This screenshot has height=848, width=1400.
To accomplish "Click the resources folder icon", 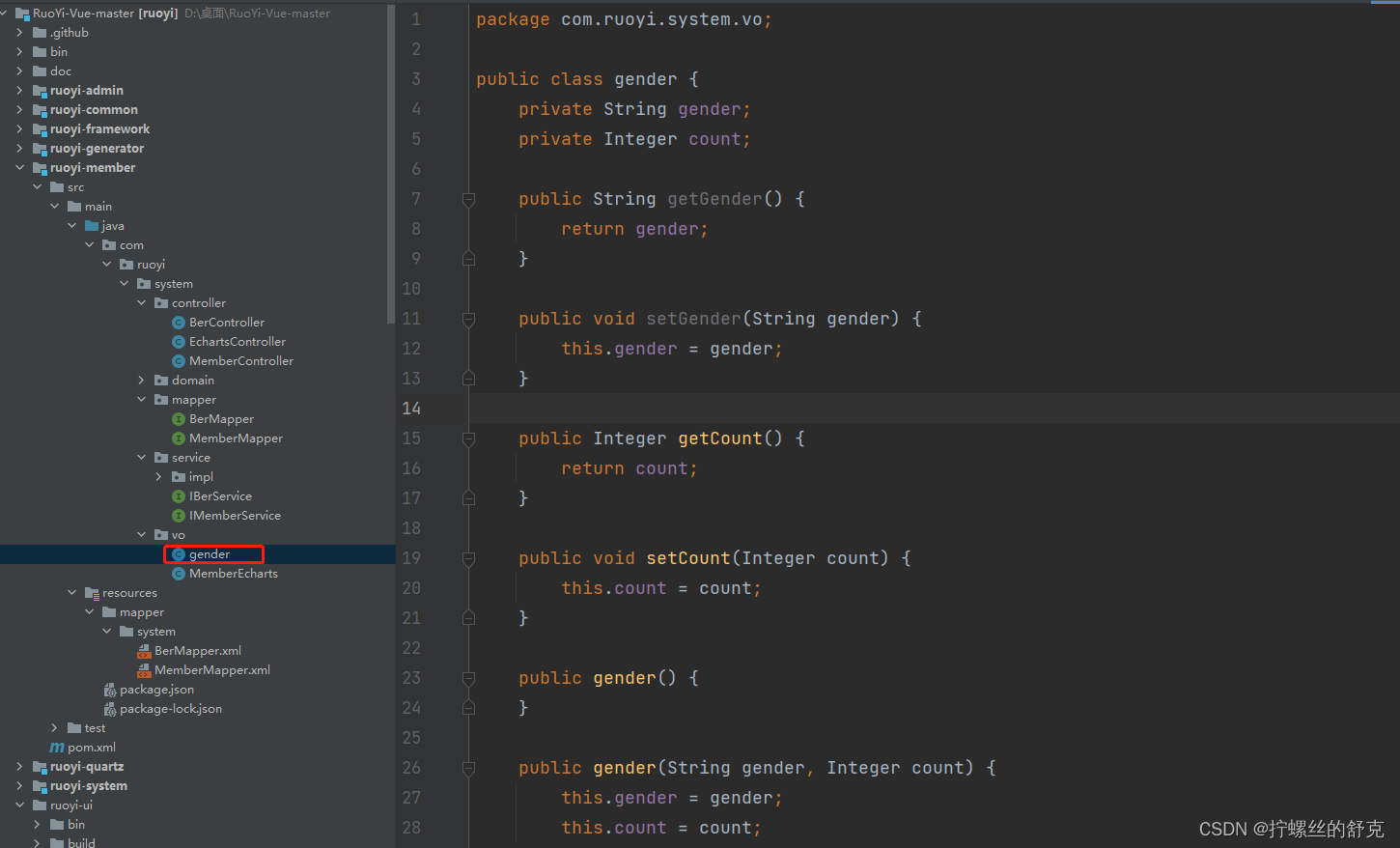I will pos(92,593).
